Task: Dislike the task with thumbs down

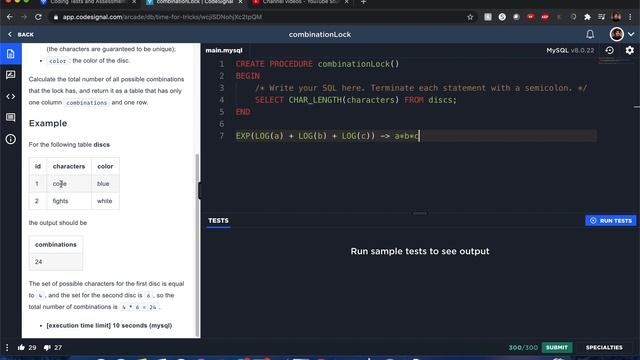Action: pyautogui.click(x=47, y=348)
